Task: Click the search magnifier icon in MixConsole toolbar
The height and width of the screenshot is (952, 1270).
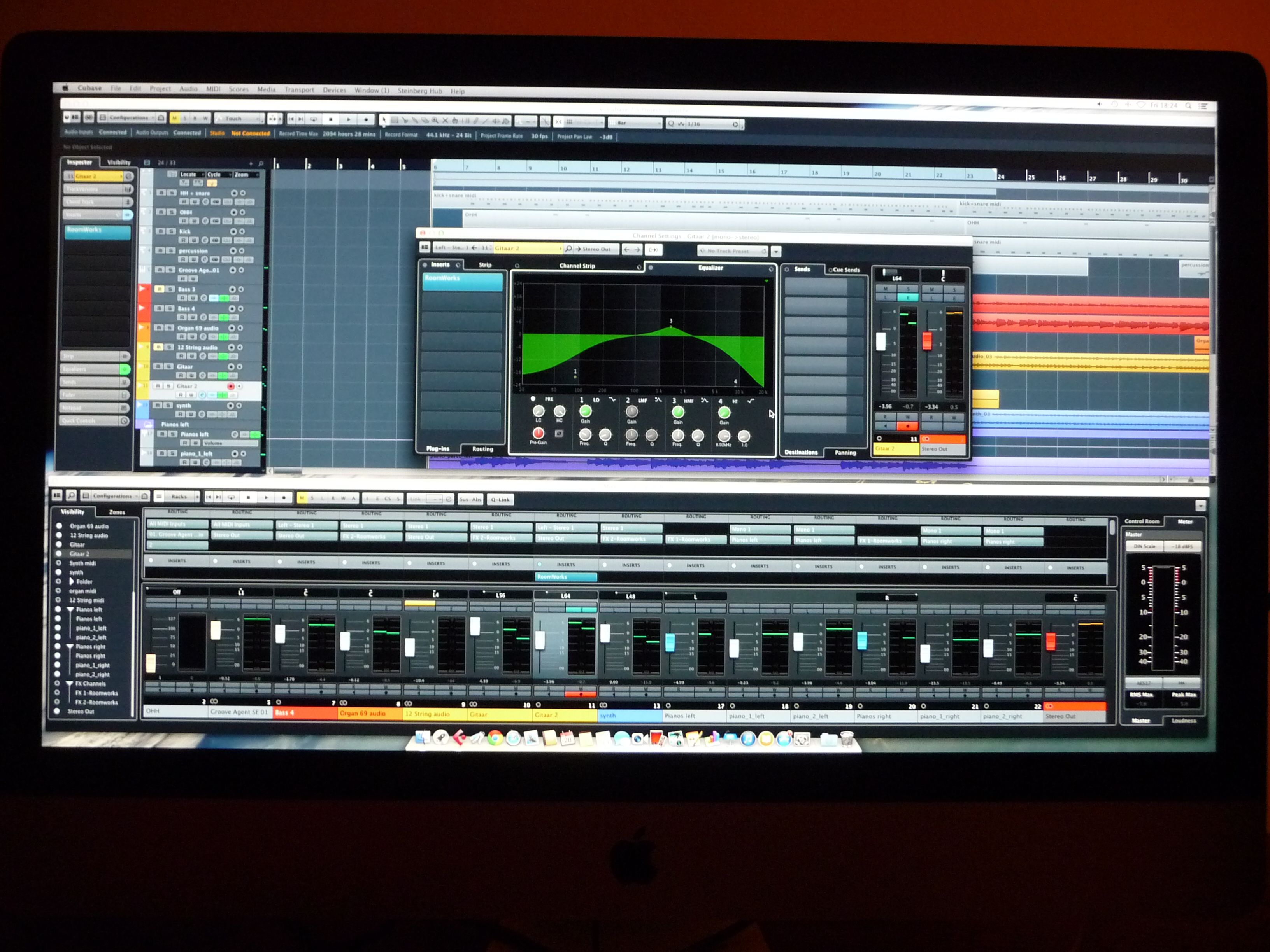Action: click(71, 495)
